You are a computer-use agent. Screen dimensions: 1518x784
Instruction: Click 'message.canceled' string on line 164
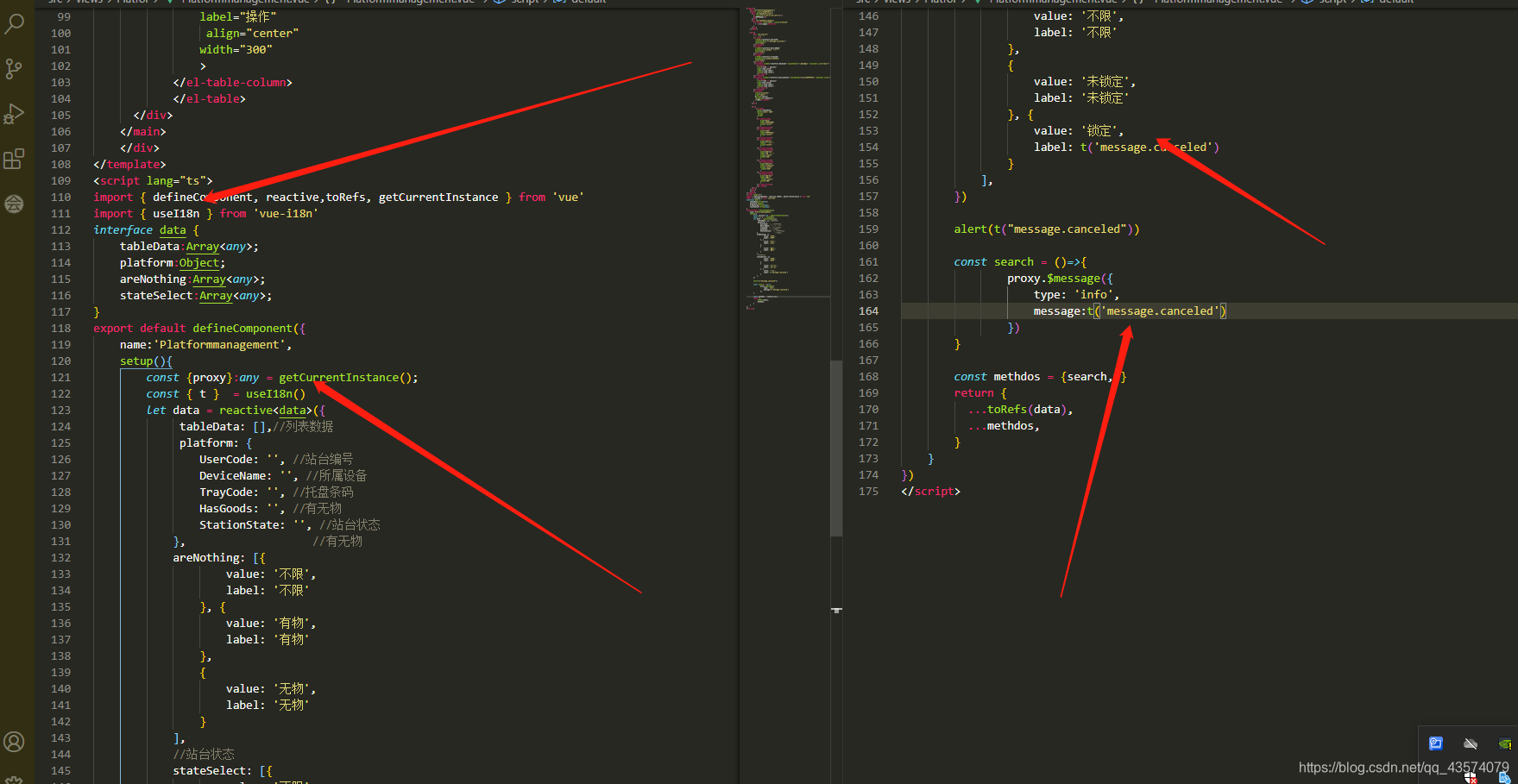1160,311
